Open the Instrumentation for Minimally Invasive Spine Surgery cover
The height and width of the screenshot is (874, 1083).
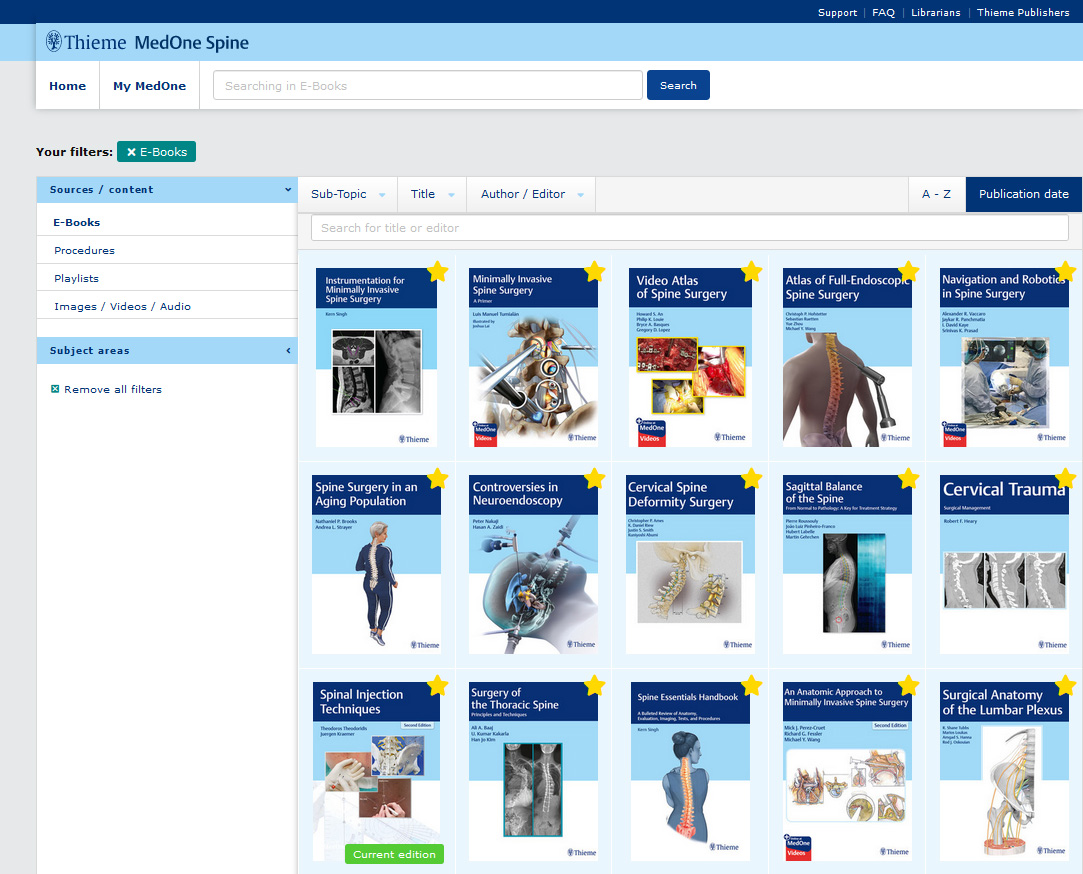pos(376,357)
